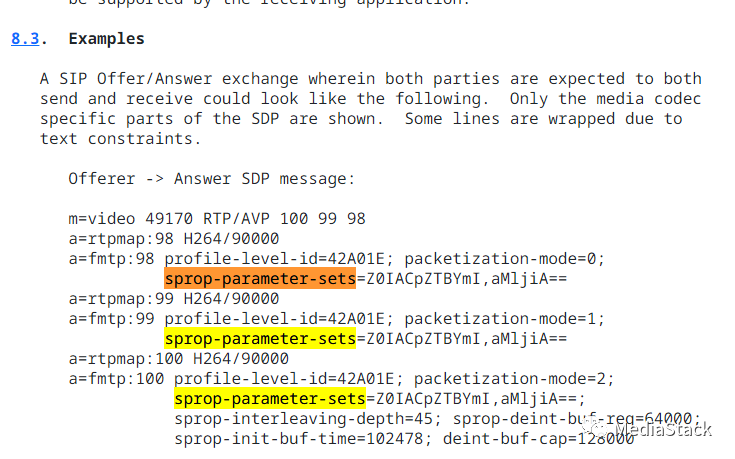This screenshot has height=459, width=735.
Task: Click highlighted sprop-parameter-sets under a=fmtp:100
Action: (269, 399)
